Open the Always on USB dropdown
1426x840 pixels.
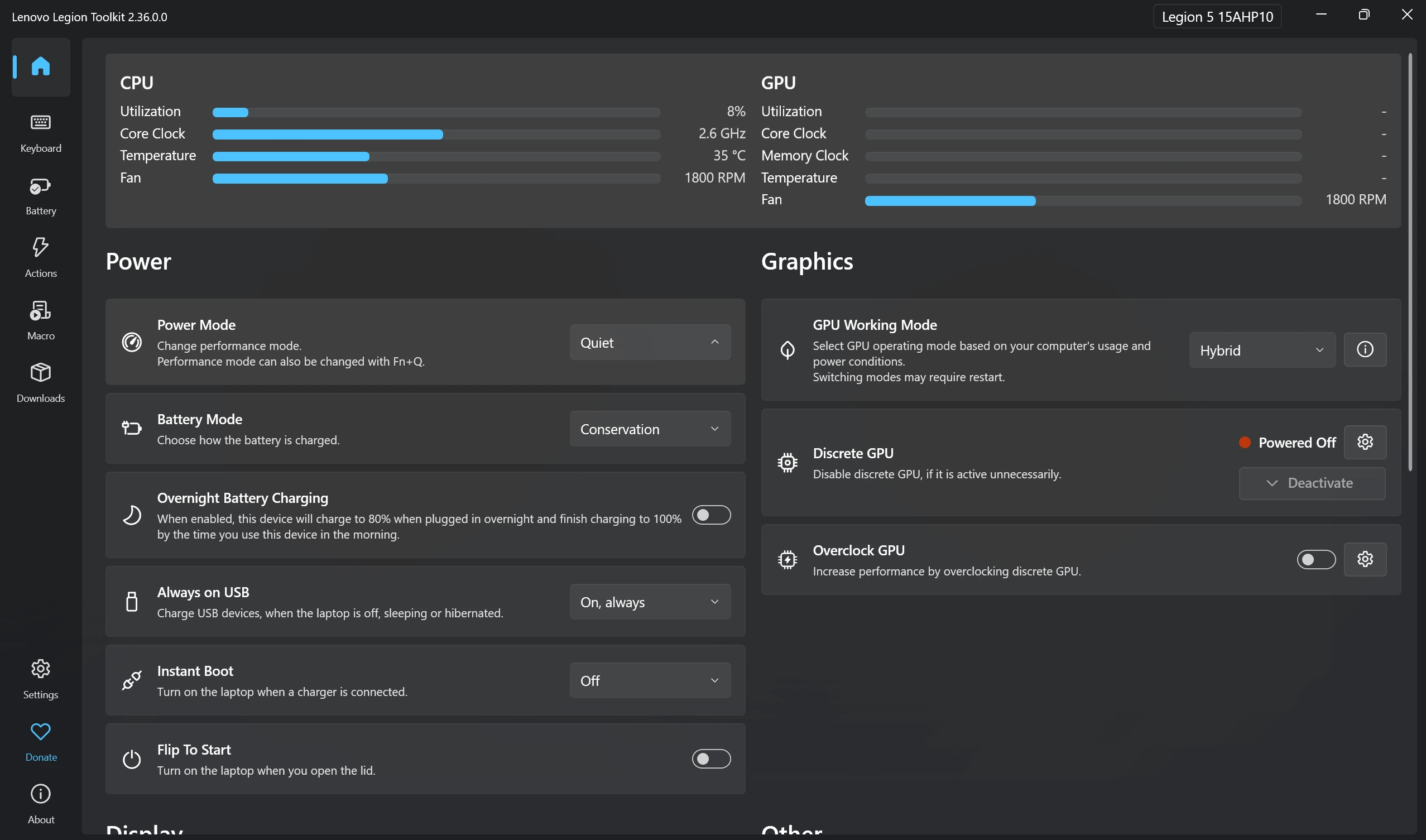point(650,602)
